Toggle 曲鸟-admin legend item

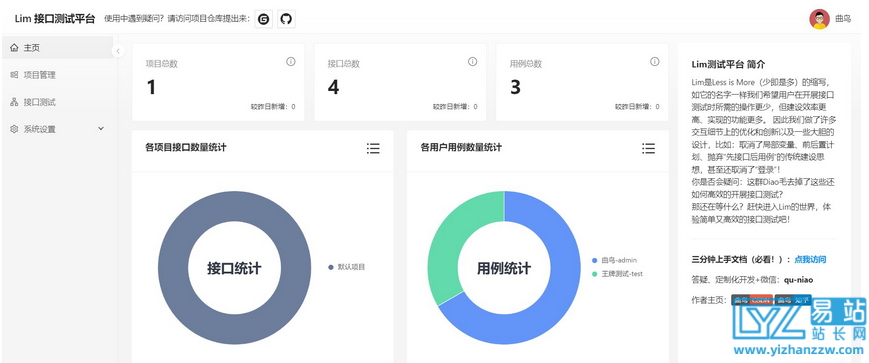click(x=615, y=260)
